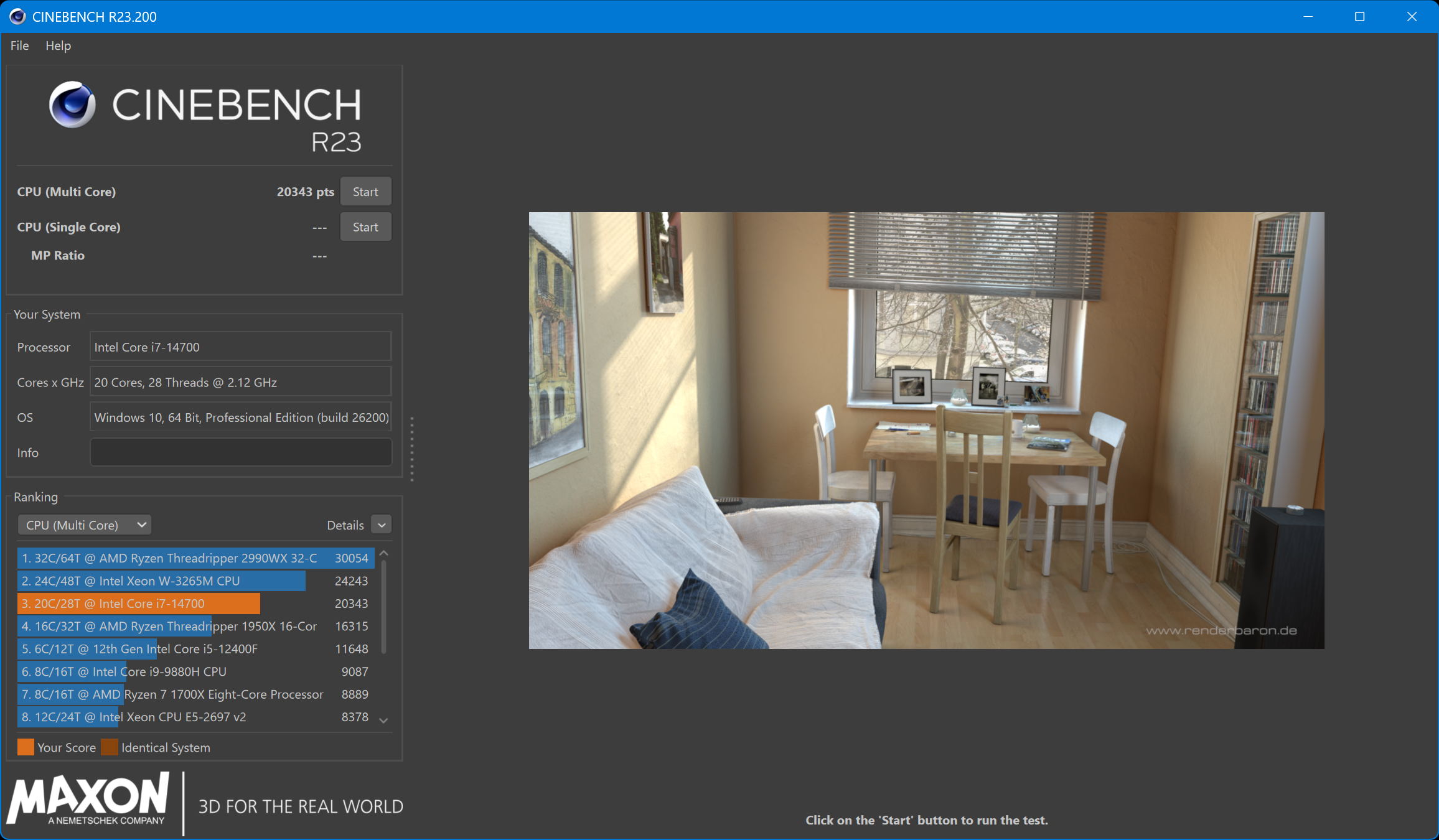Open the File menu

19,45
